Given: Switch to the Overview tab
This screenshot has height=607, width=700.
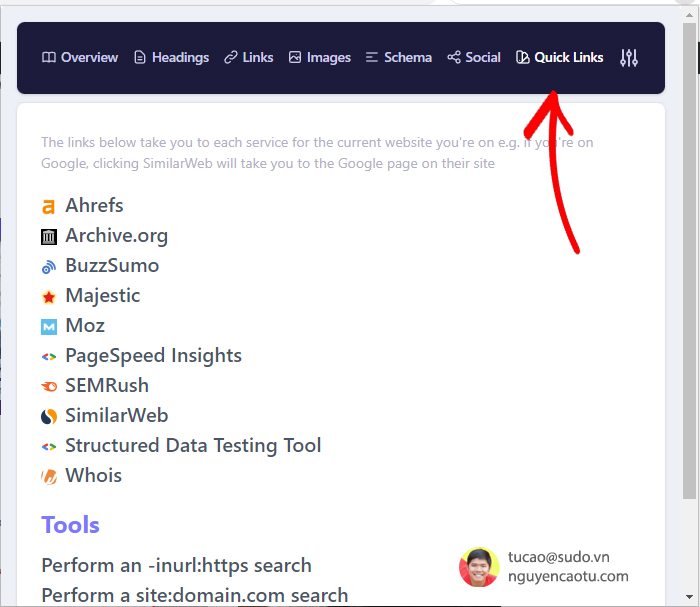Looking at the screenshot, I should pyautogui.click(x=80, y=58).
